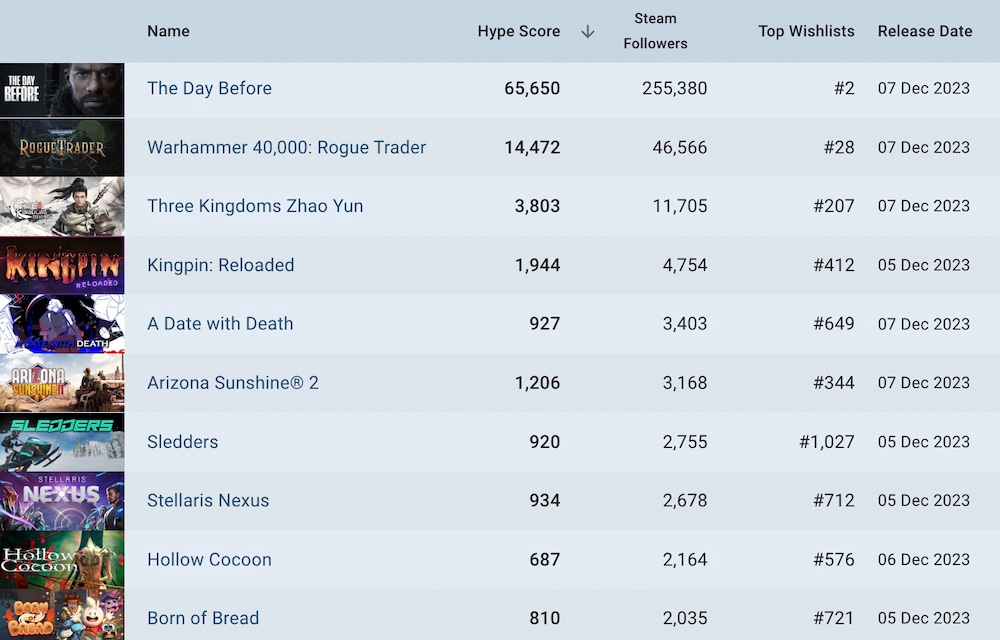Select wishlist rank #344 cell
The width and height of the screenshot is (1000, 640).
click(834, 382)
